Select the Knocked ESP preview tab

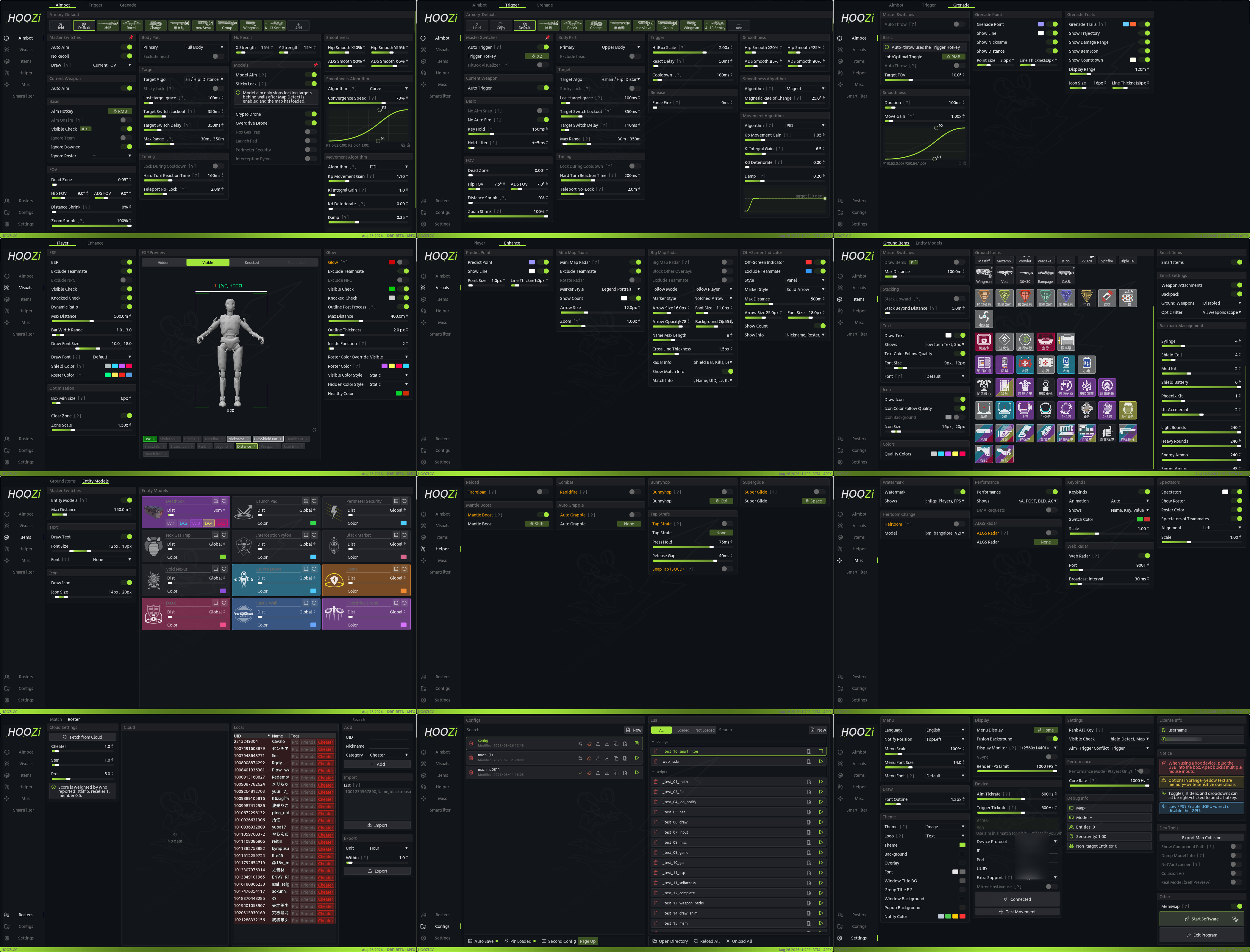tap(252, 262)
